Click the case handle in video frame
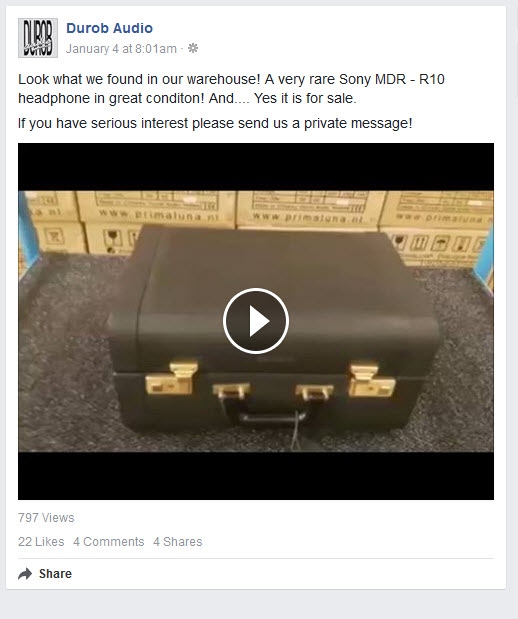Viewport: 518px width, 619px height. (x=272, y=416)
